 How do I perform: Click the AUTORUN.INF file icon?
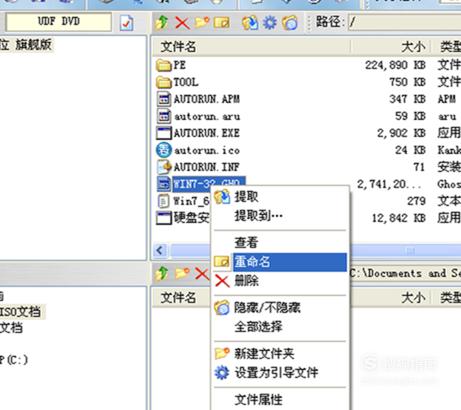point(164,167)
